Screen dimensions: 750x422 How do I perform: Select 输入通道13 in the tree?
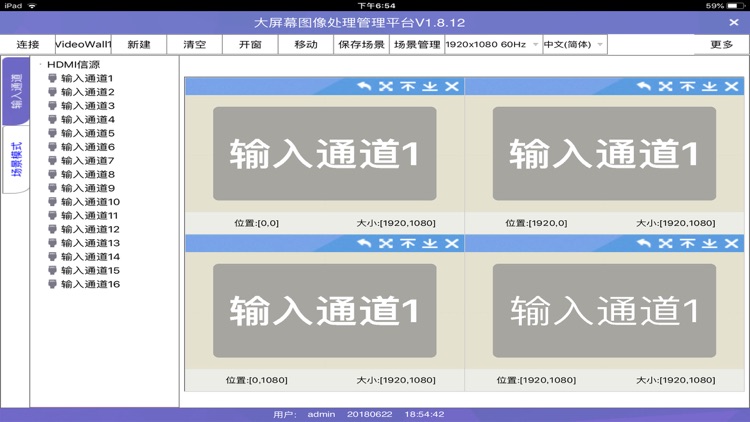pyautogui.click(x=90, y=243)
